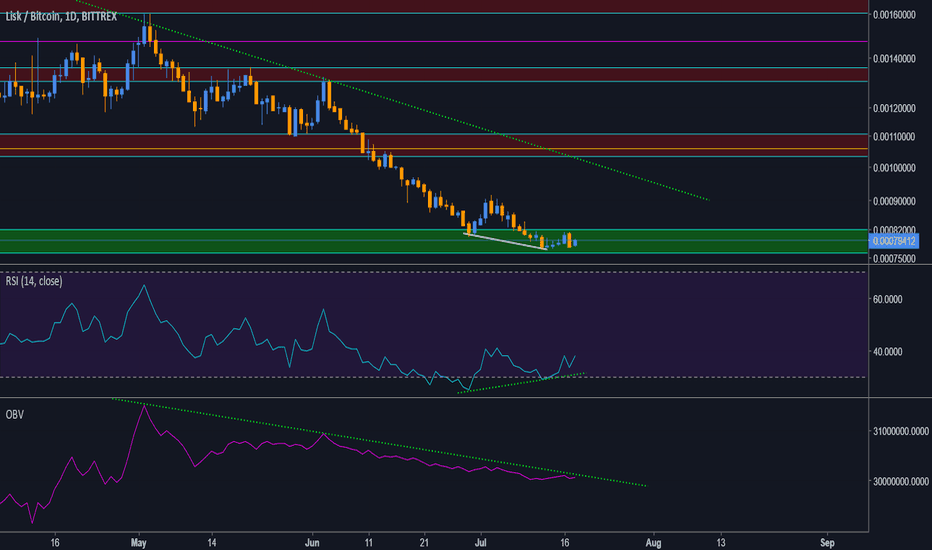932x550 pixels.
Task: Click the 31000000.0000 OBV axis value
Action: pos(900,431)
